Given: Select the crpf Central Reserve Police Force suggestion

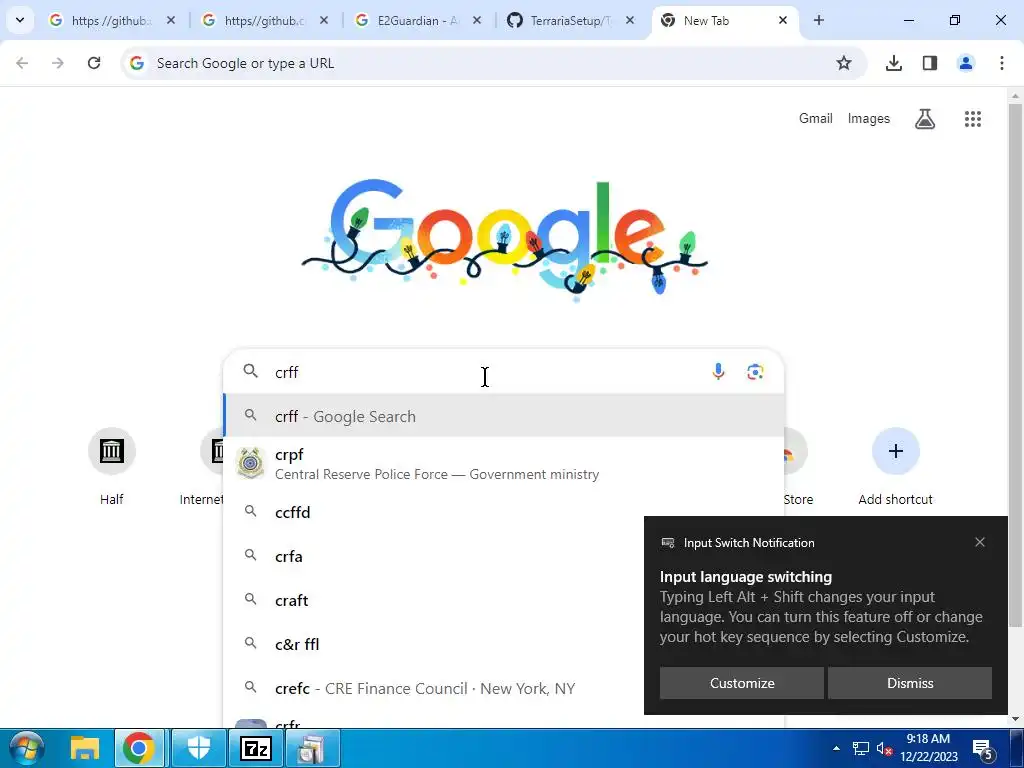Looking at the screenshot, I should click(x=504, y=464).
